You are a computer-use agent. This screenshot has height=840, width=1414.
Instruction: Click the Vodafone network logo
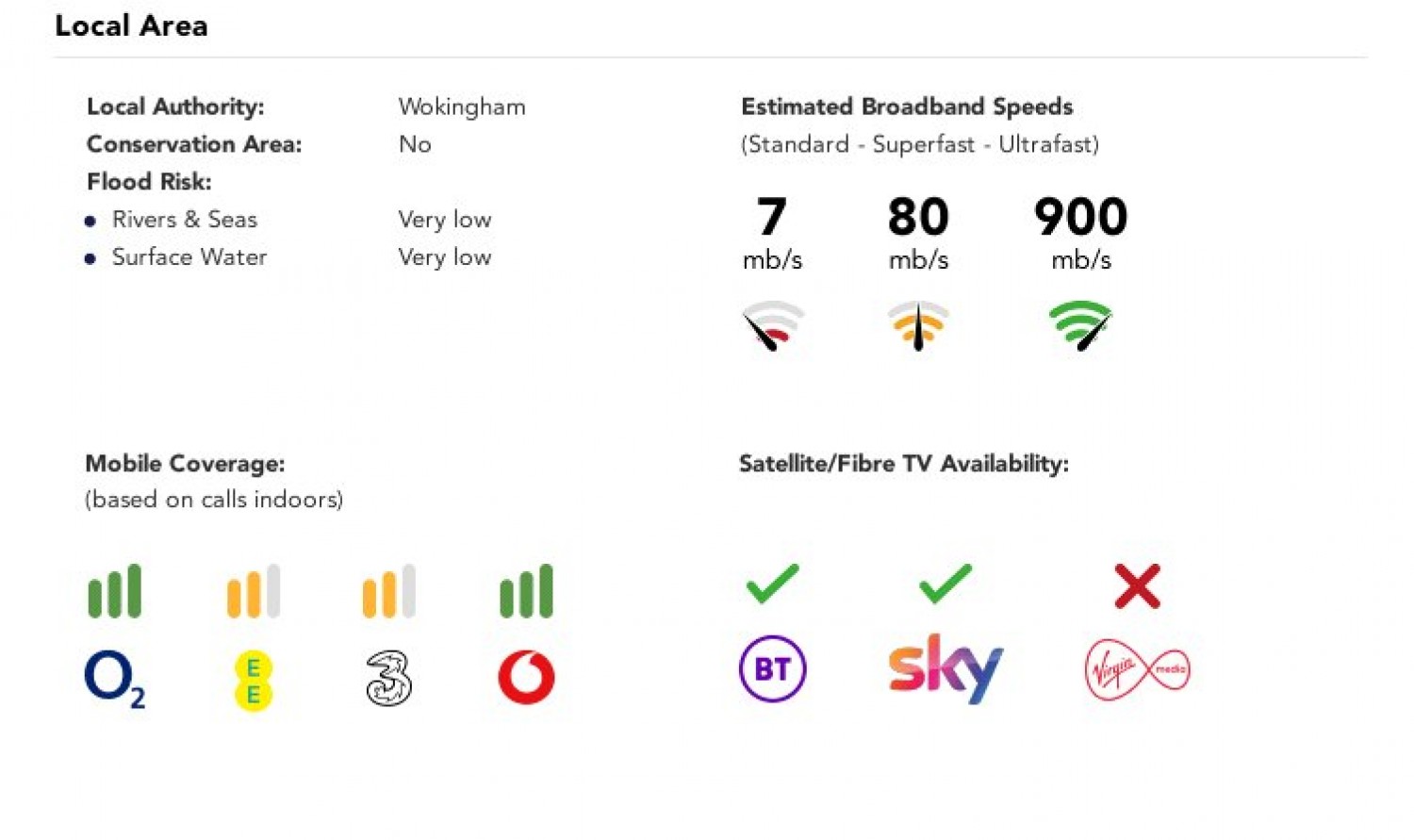click(526, 677)
